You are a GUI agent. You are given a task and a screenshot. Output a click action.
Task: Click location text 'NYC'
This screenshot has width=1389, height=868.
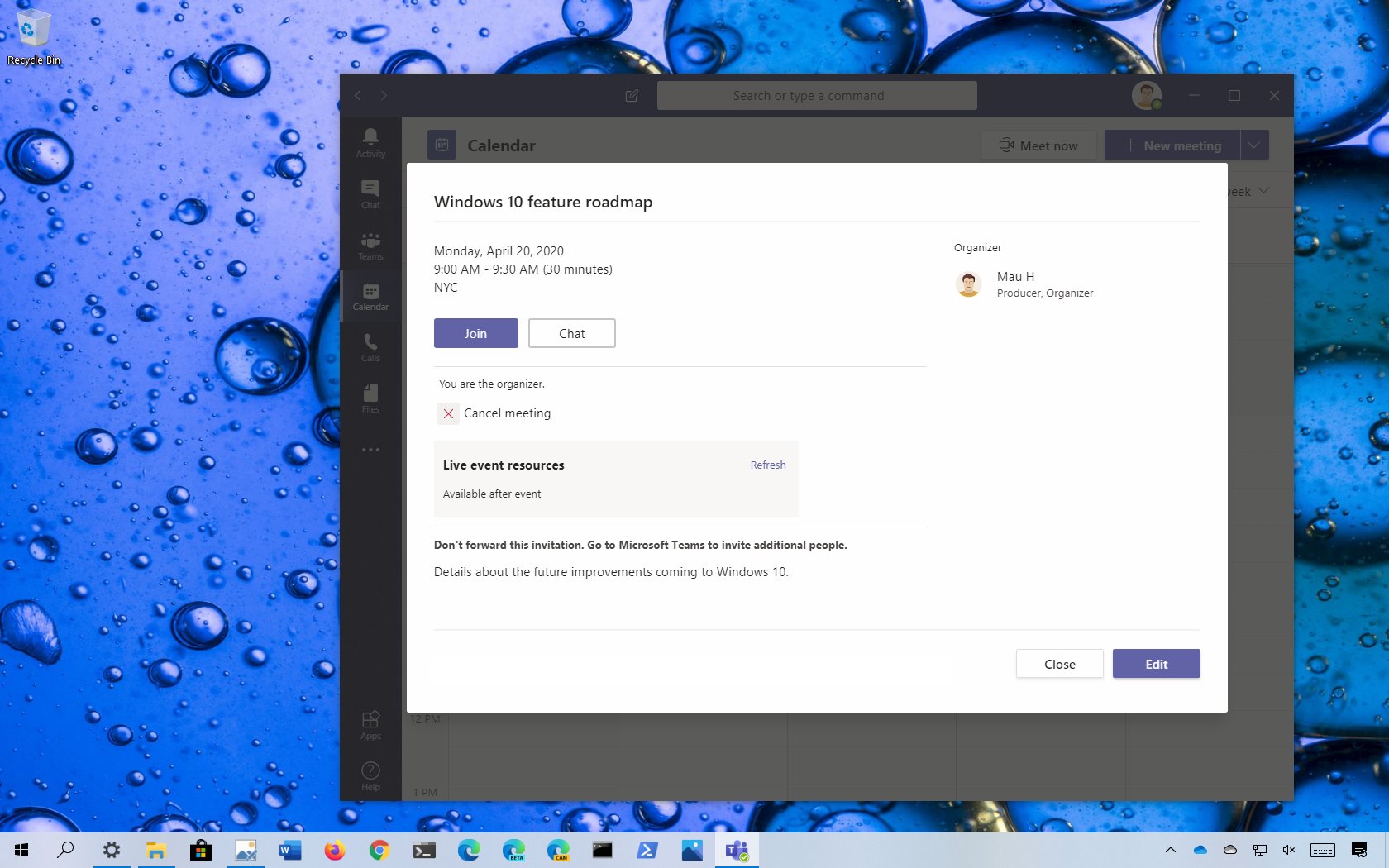(446, 288)
